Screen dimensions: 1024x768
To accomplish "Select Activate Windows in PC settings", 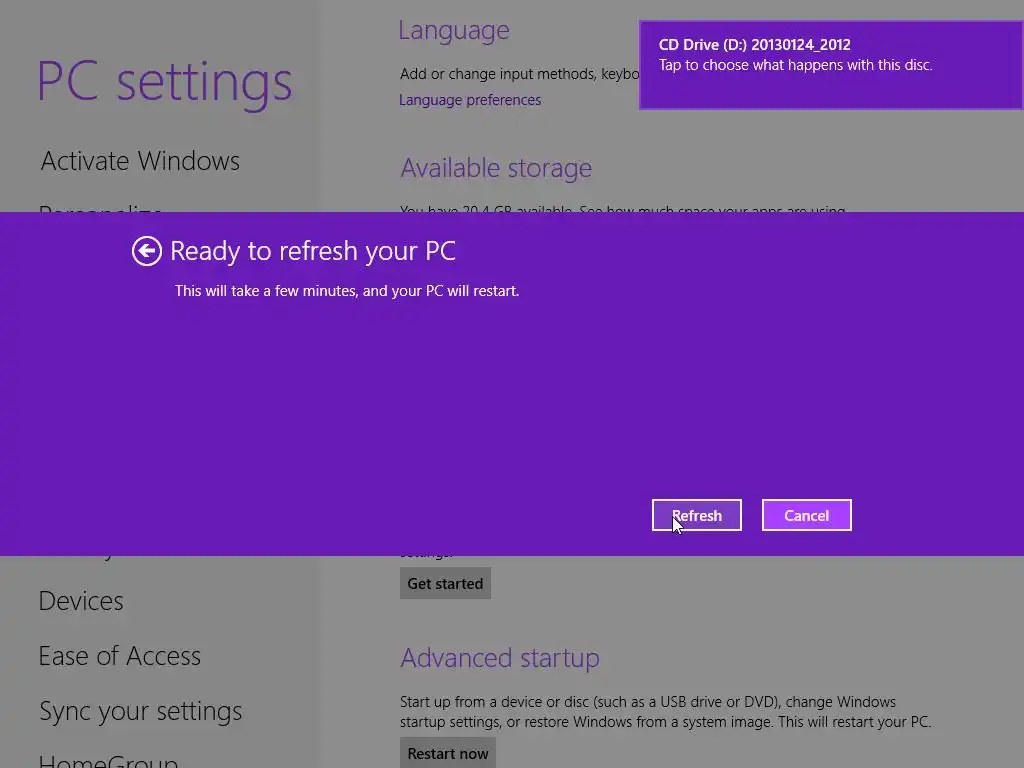I will (x=140, y=161).
